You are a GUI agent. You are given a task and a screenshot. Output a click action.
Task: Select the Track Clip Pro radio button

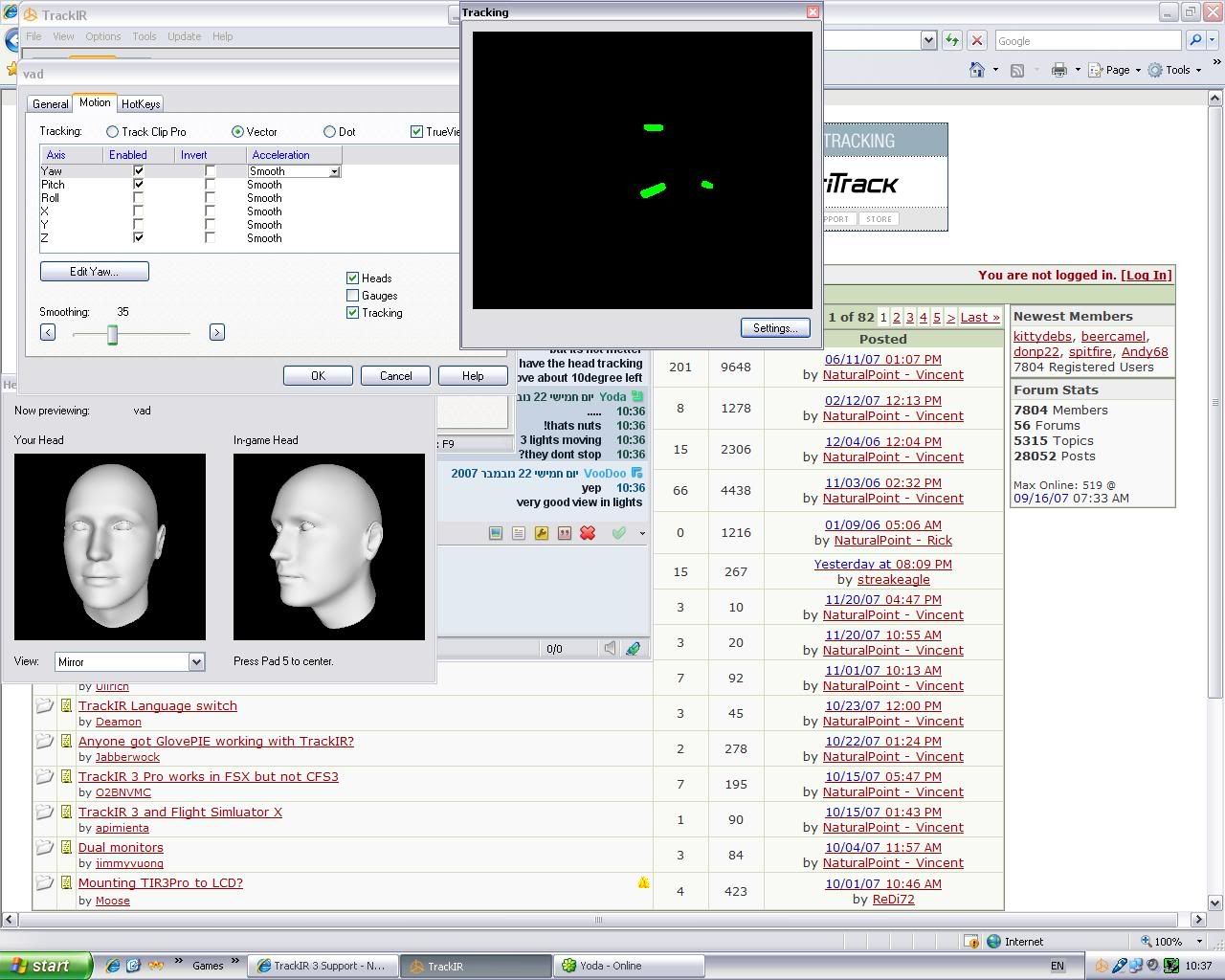(113, 132)
